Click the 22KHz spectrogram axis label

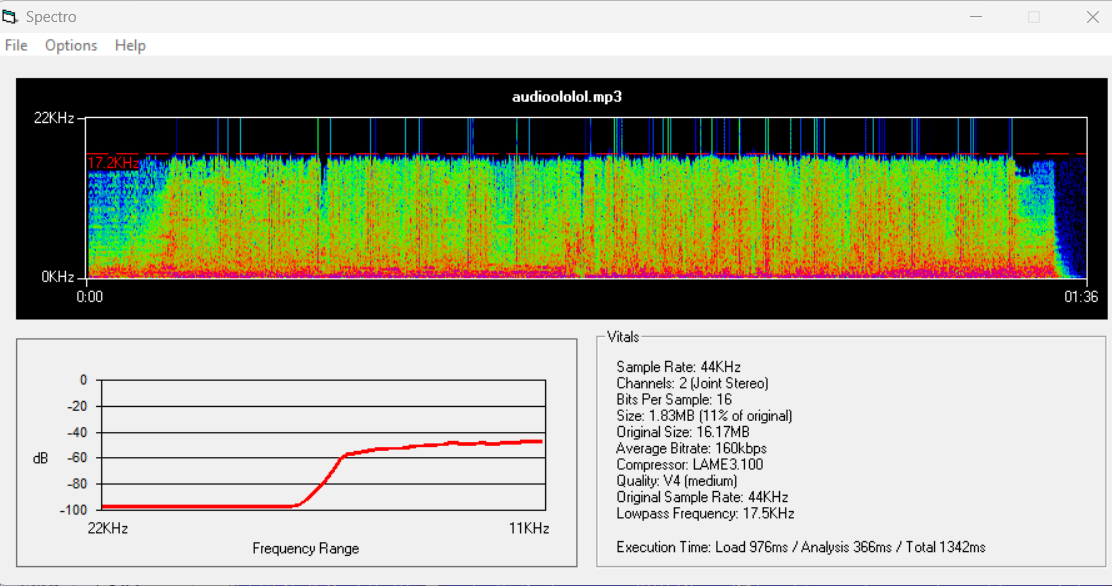click(x=54, y=118)
